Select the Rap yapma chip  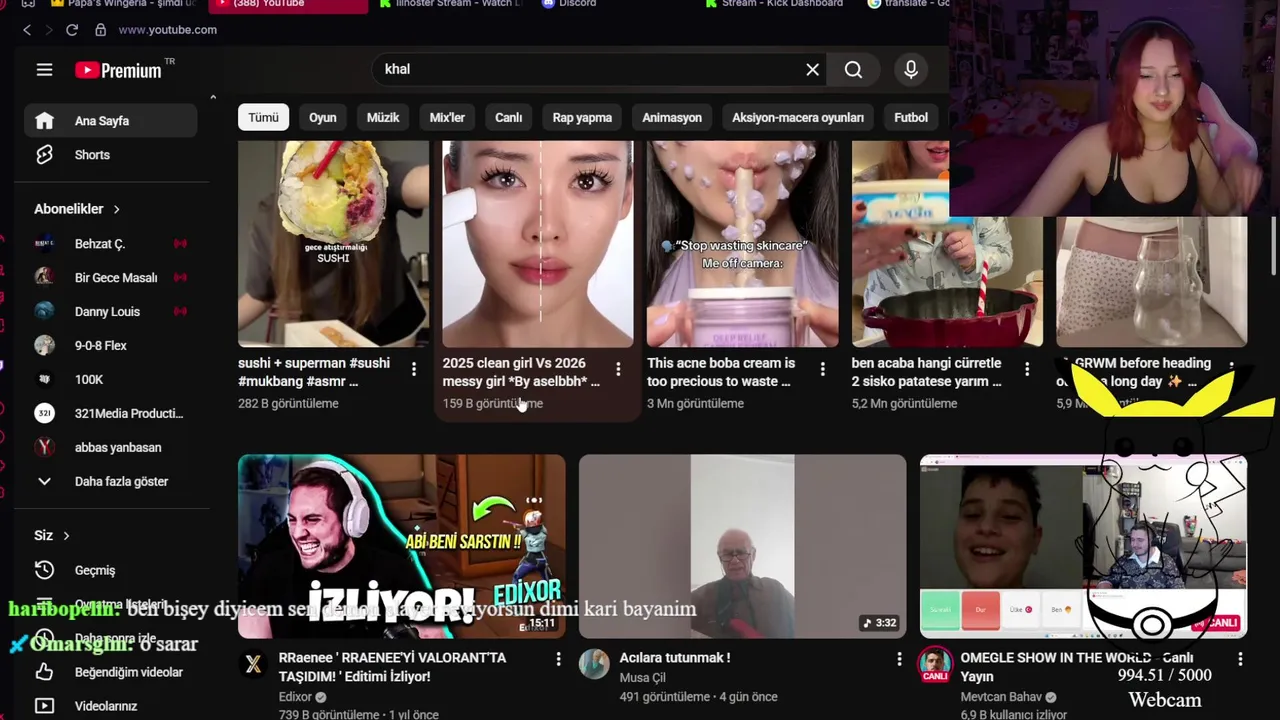point(582,117)
